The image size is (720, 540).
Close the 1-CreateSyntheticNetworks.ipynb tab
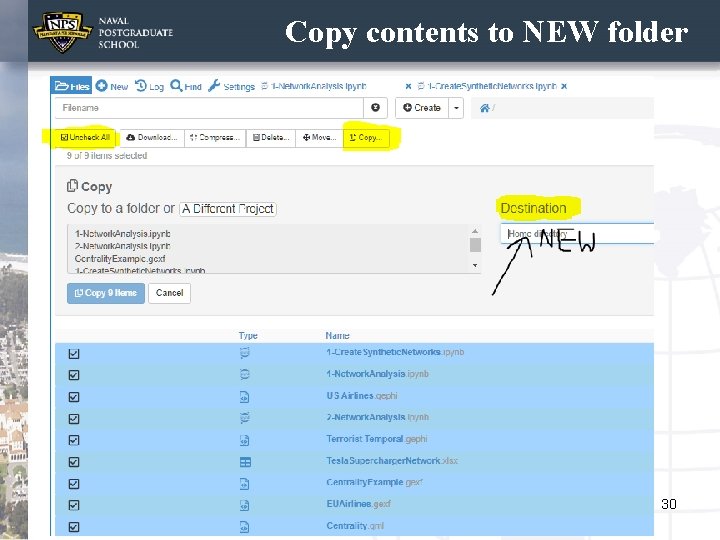click(564, 86)
